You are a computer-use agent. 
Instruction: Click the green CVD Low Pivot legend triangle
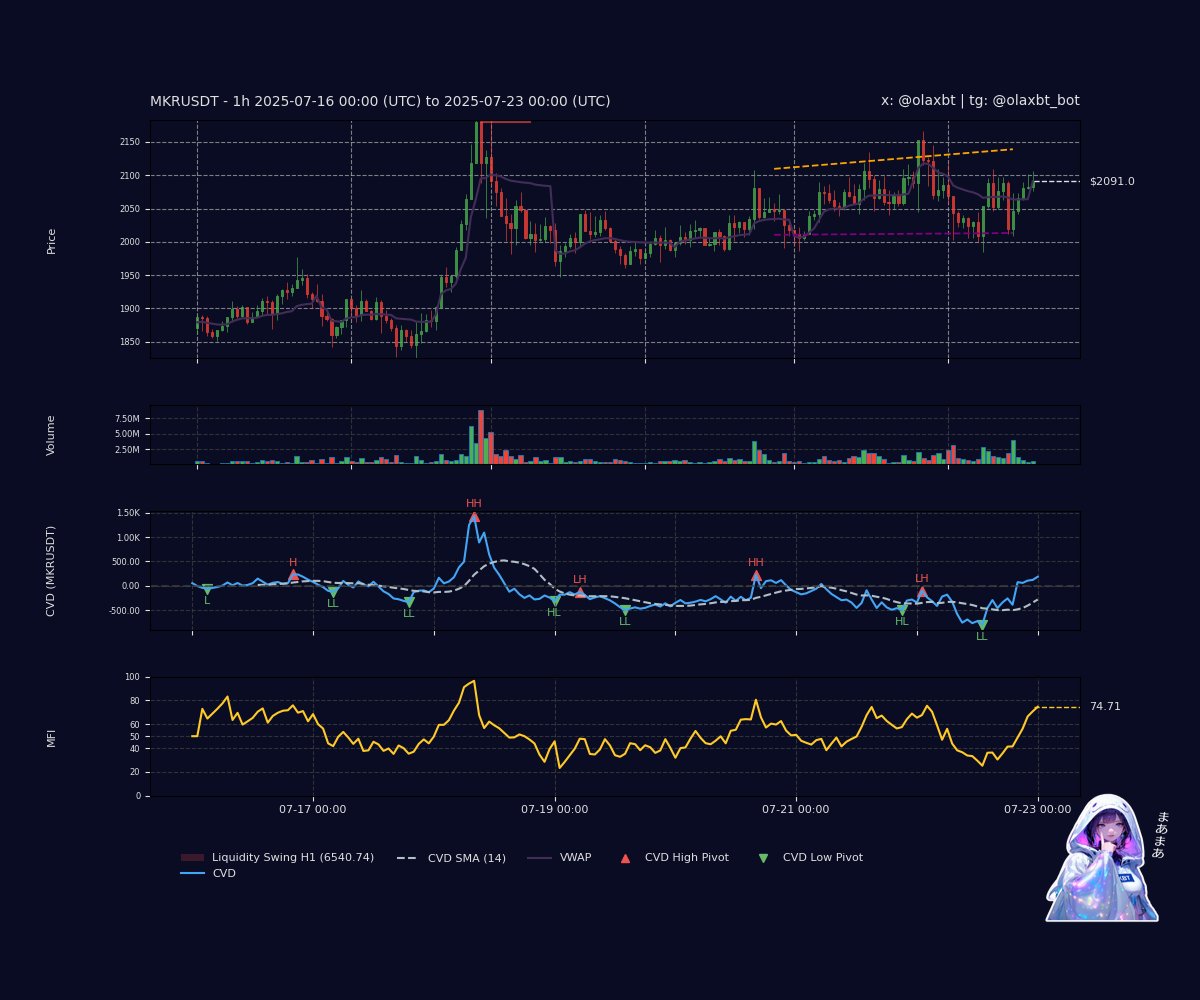(764, 858)
